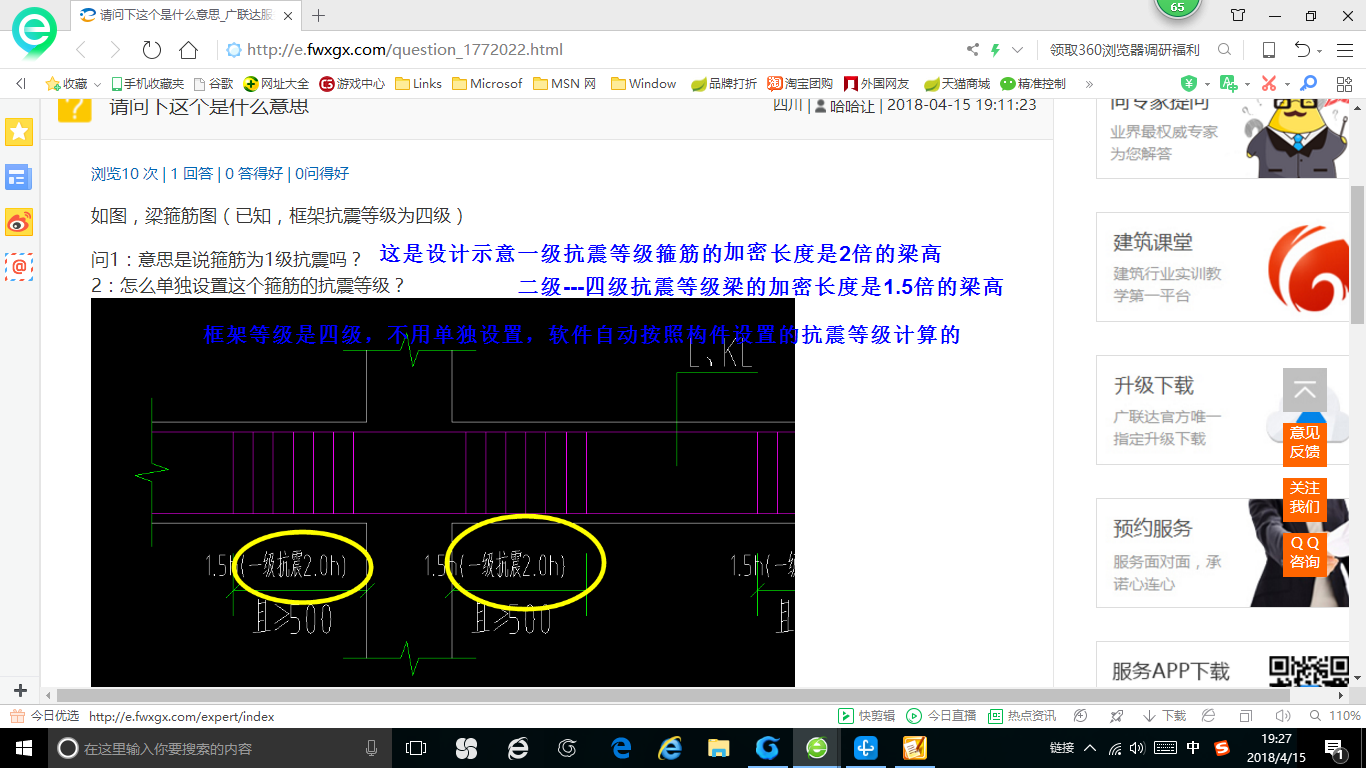Screen dimensions: 1366x768
Task: Collapse the sidebar with left arrow
Action: click(x=21, y=84)
